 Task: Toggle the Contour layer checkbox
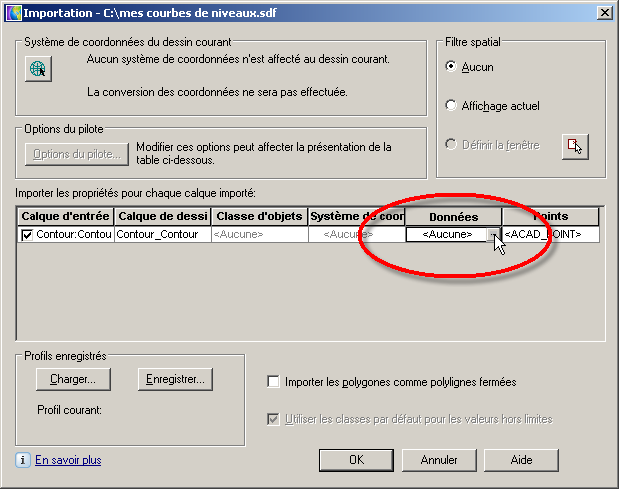(x=27, y=235)
